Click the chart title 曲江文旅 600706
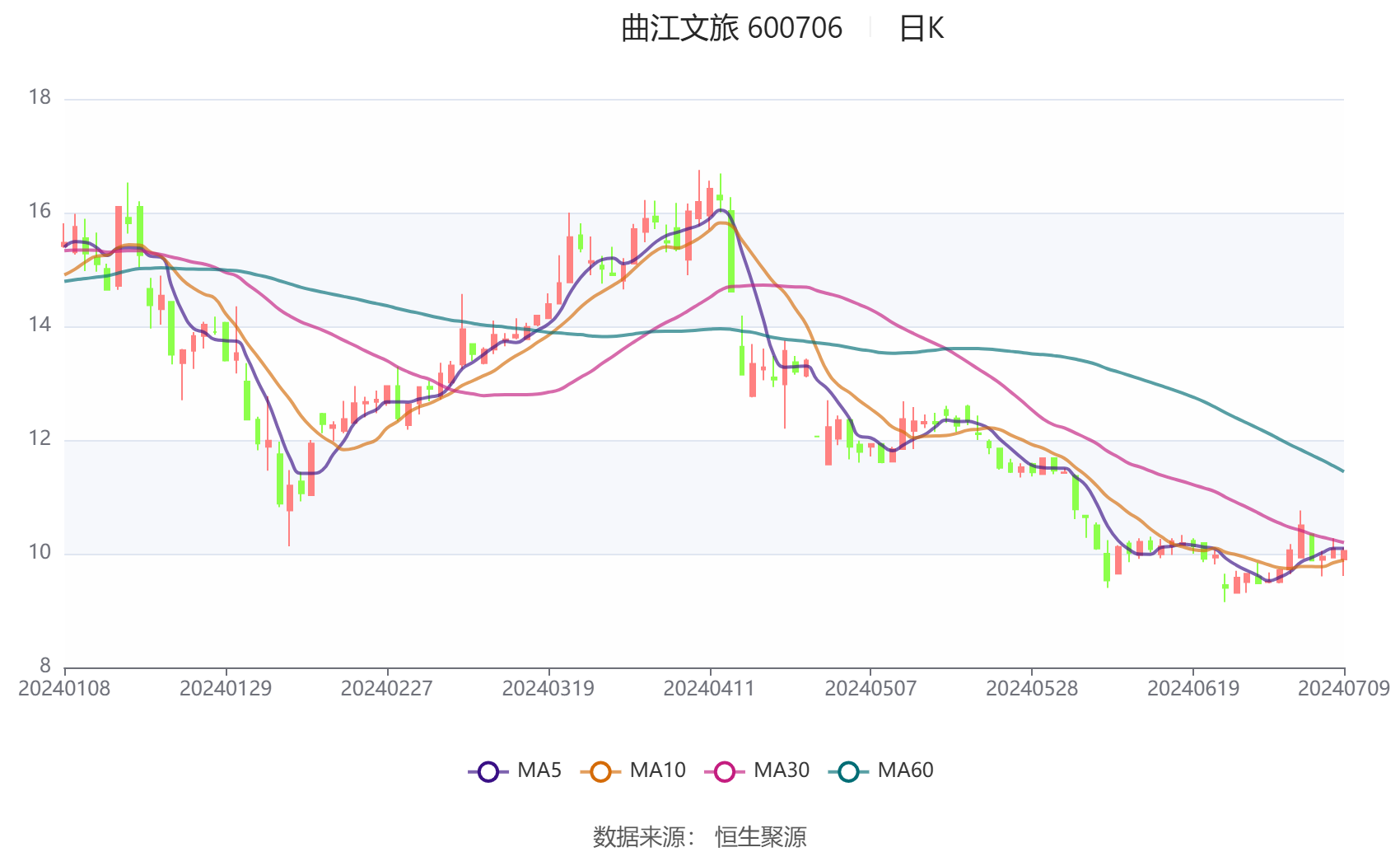Image resolution: width=1400 pixels, height=852 pixels. point(731,29)
